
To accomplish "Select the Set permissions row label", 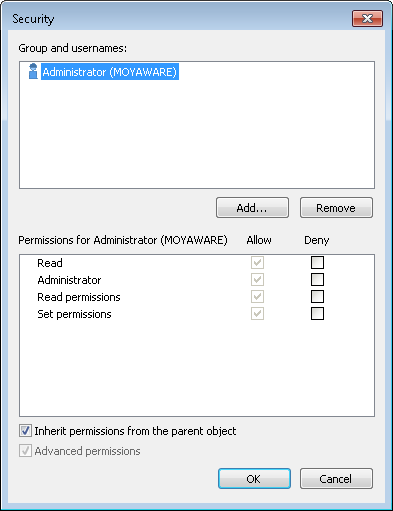I will pyautogui.click(x=74, y=314).
